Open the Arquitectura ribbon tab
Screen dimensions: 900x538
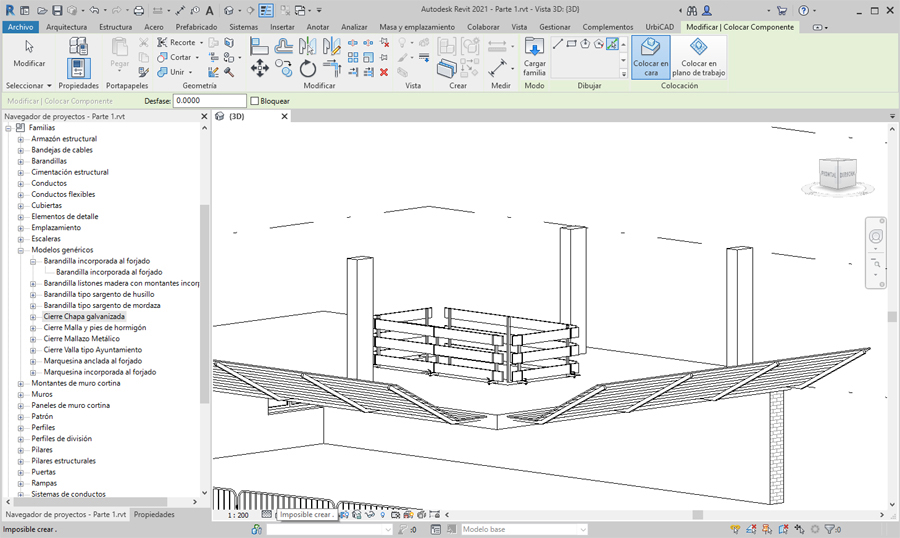point(66,27)
